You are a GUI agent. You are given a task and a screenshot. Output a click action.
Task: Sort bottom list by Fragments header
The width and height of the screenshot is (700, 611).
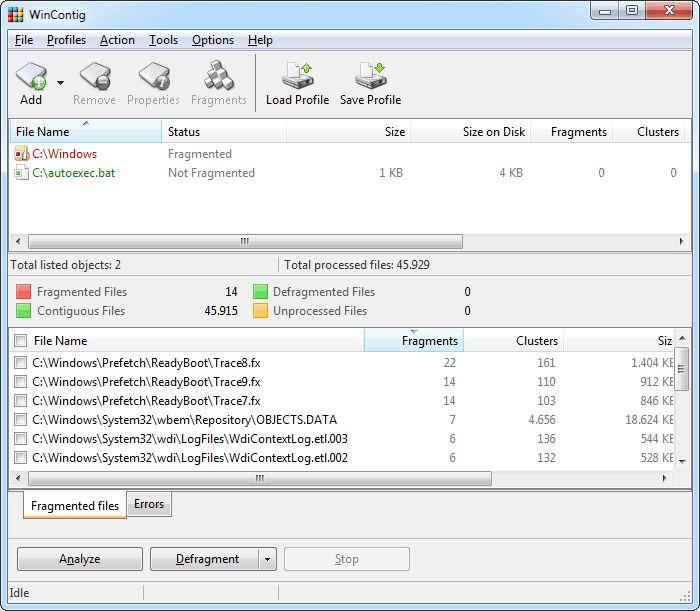414,341
